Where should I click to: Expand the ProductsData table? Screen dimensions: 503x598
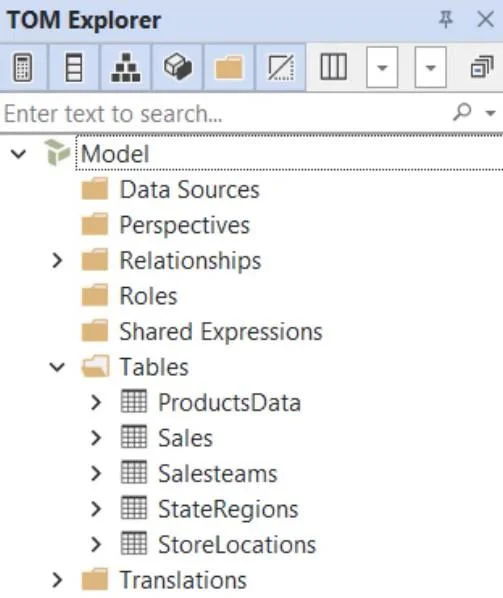pyautogui.click(x=96, y=402)
